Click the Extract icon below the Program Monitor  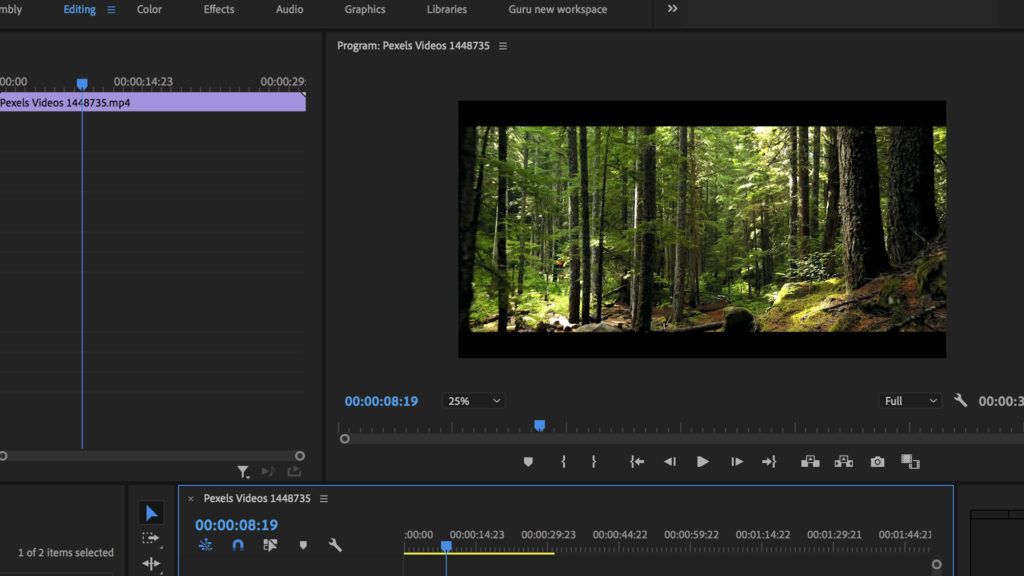point(843,461)
